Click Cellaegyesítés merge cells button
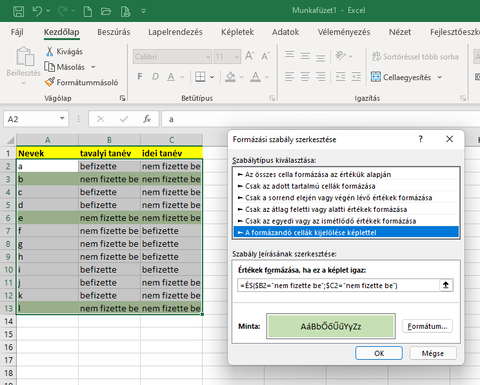480x385 pixels. pyautogui.click(x=401, y=77)
